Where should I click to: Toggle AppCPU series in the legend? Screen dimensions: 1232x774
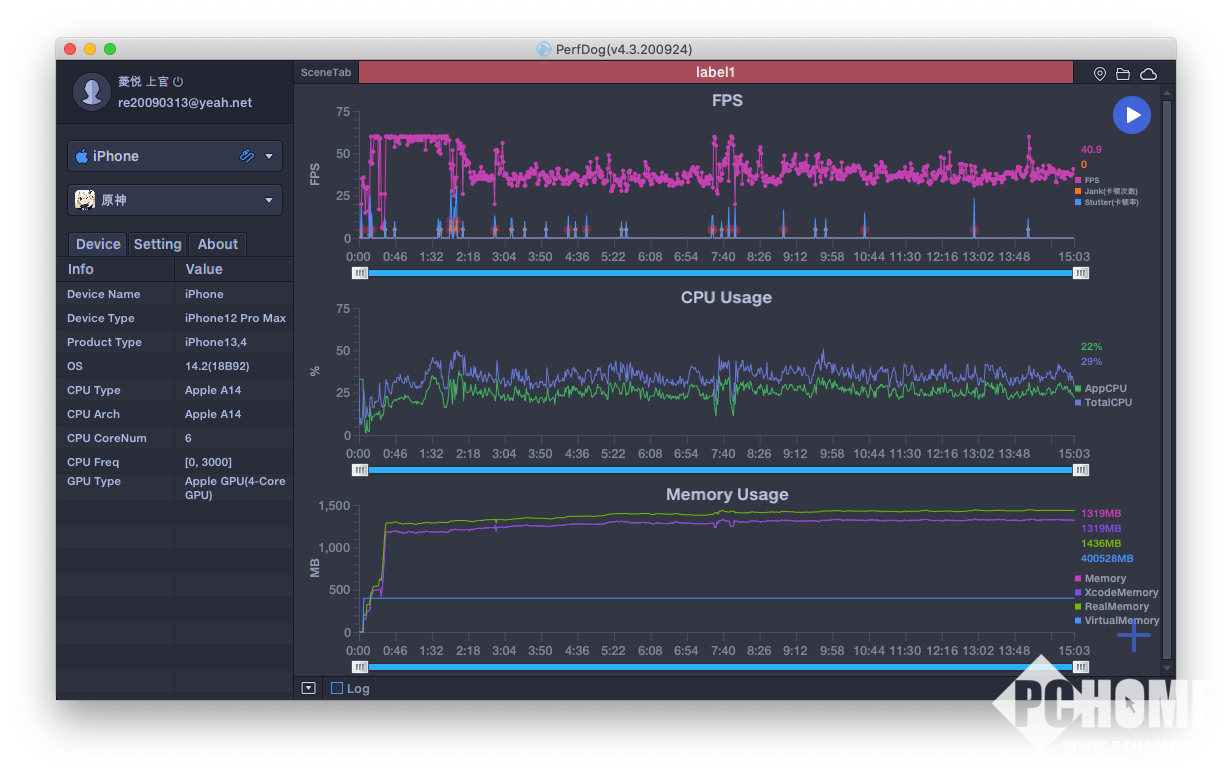click(x=1100, y=388)
